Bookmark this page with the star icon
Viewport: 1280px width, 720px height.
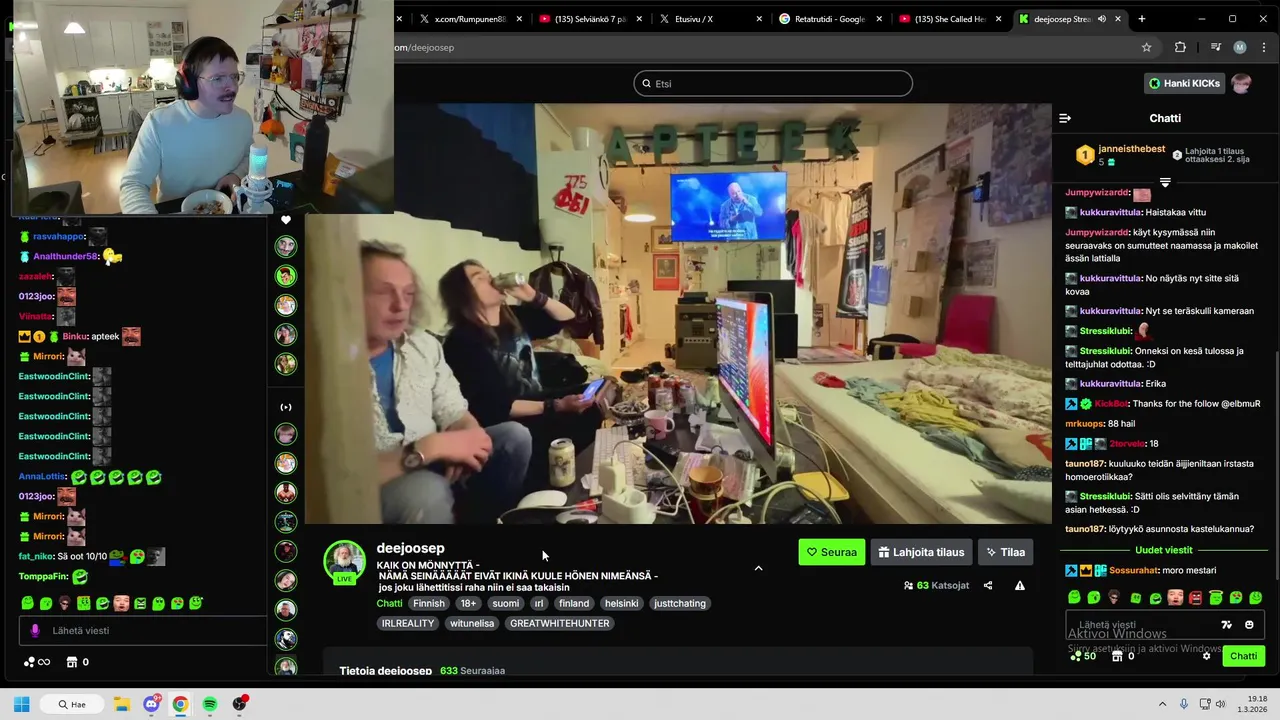(x=1147, y=47)
